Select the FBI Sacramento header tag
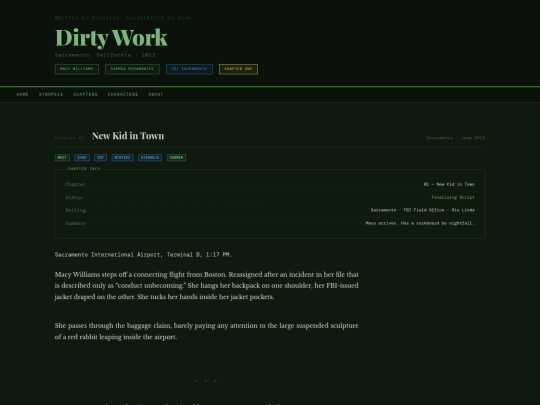 [189, 69]
